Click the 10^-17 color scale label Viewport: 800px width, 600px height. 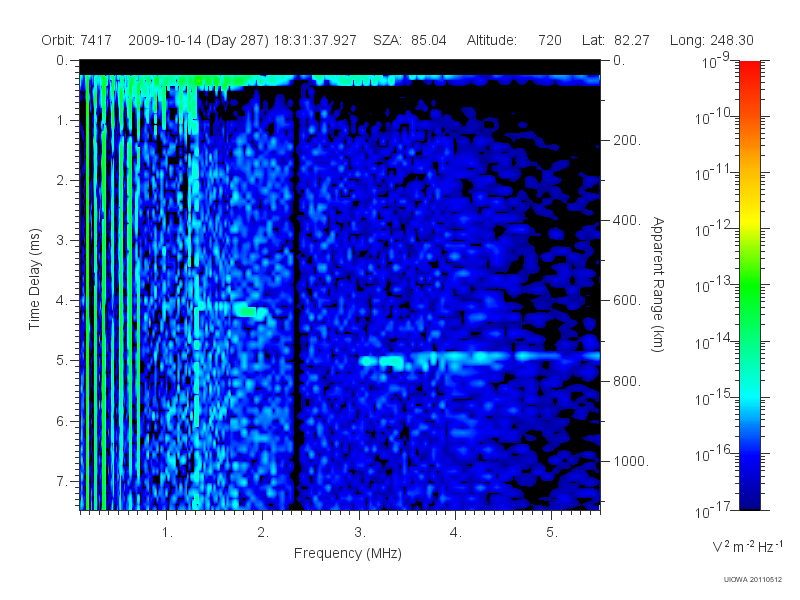[713, 509]
